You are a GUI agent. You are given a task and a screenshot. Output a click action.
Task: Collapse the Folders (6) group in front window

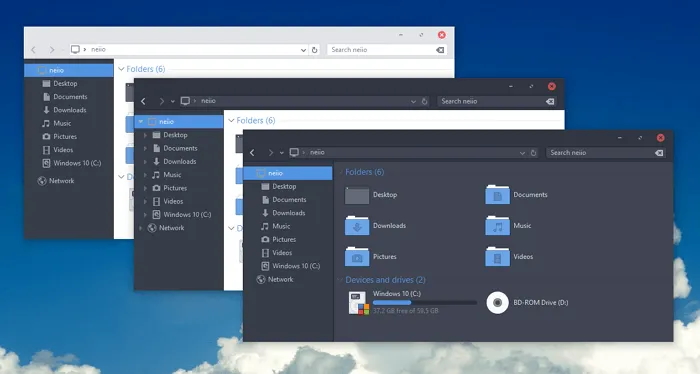point(341,172)
